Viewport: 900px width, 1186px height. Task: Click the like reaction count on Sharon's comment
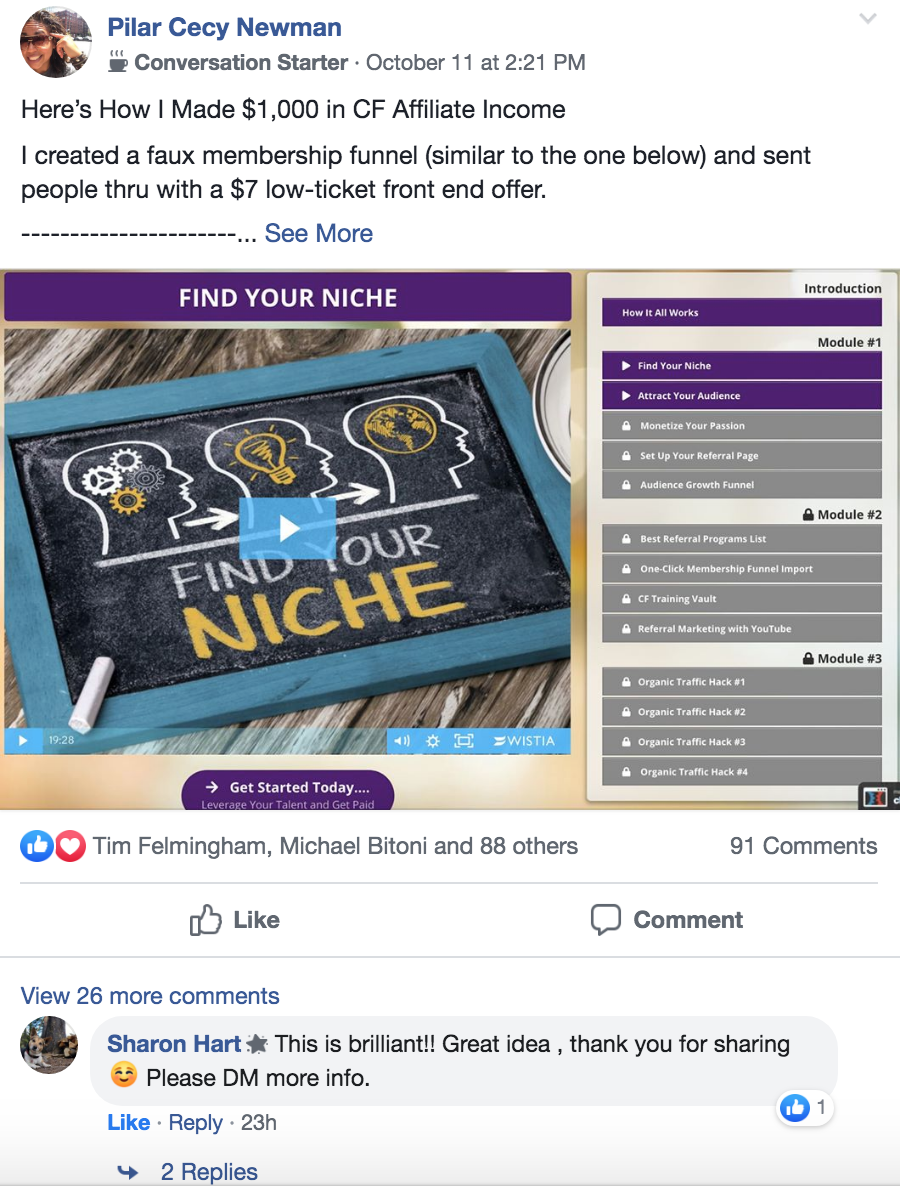click(806, 1108)
